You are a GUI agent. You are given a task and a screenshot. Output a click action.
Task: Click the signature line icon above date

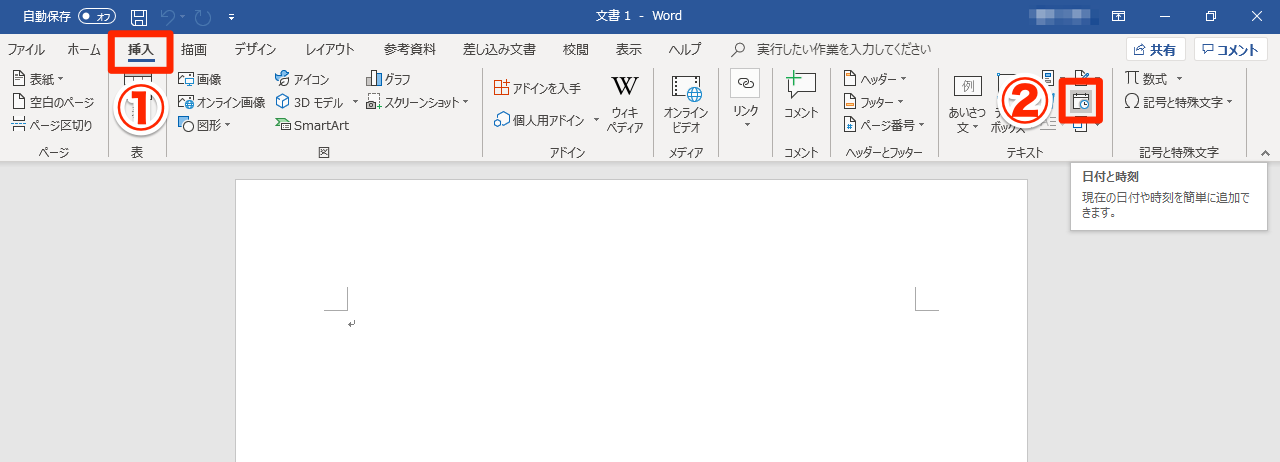1080,78
